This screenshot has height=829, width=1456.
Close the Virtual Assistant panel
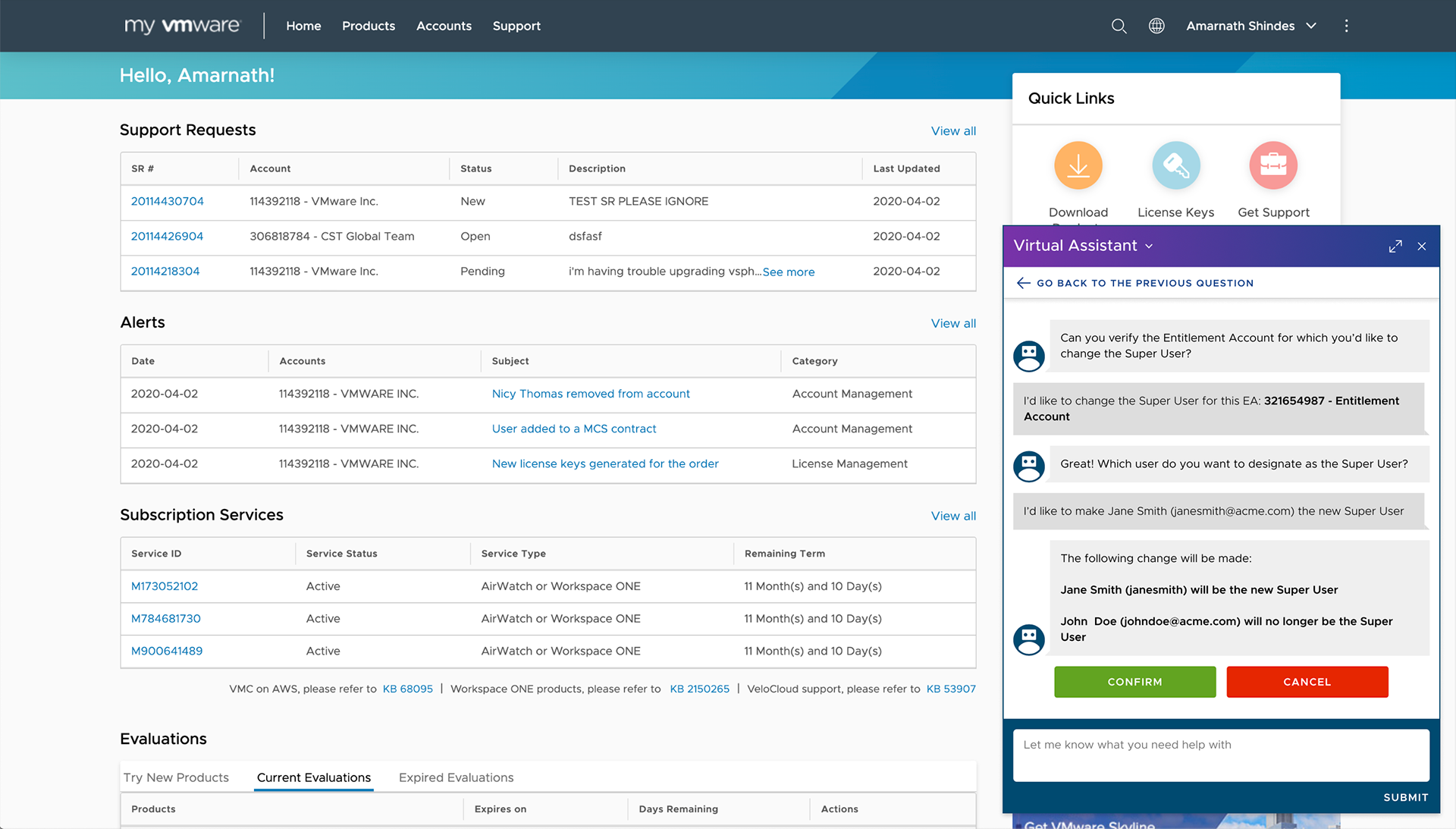1422,247
